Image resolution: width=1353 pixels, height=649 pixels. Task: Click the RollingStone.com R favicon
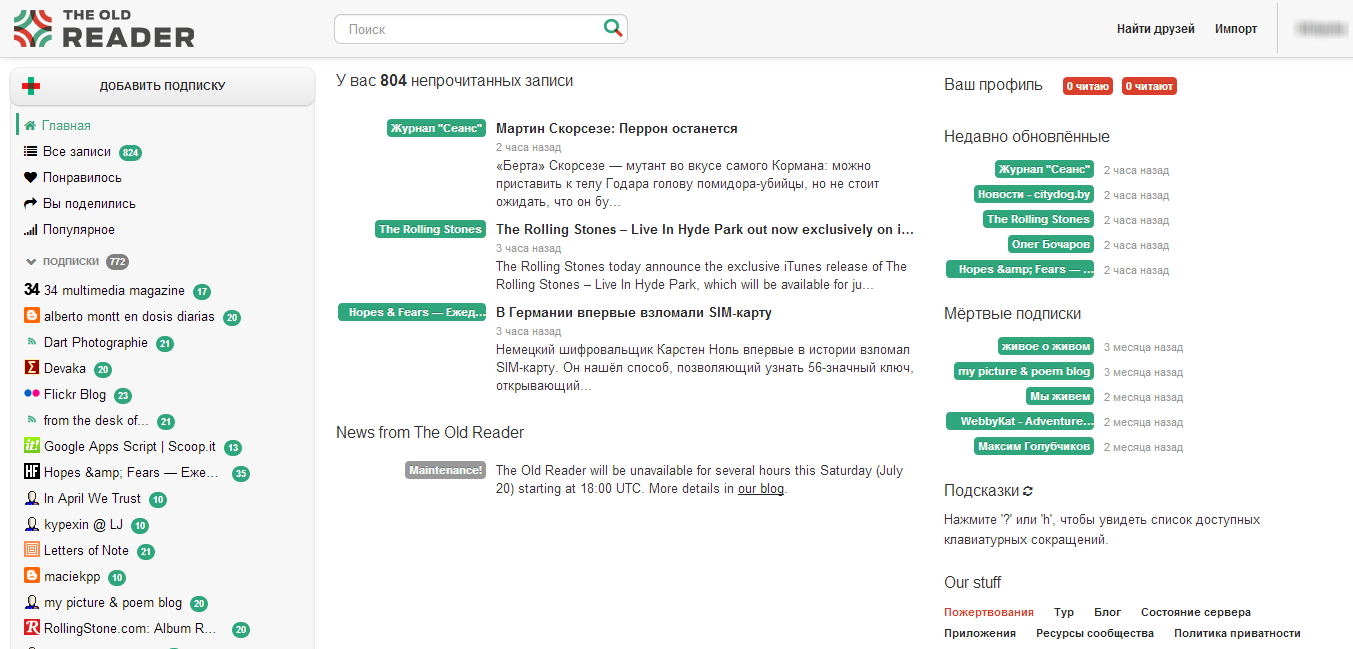(32, 628)
